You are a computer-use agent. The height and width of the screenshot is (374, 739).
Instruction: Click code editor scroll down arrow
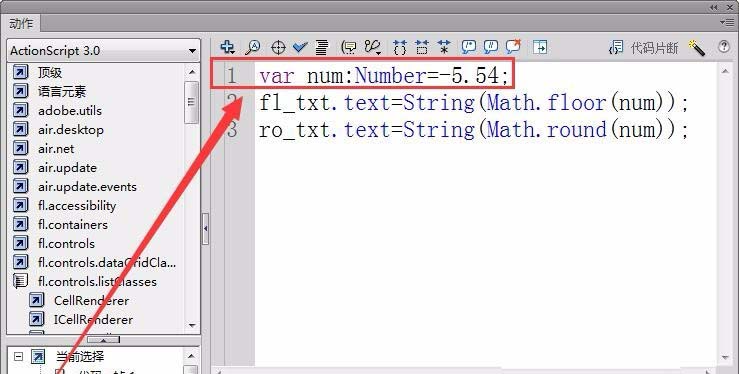tap(725, 358)
